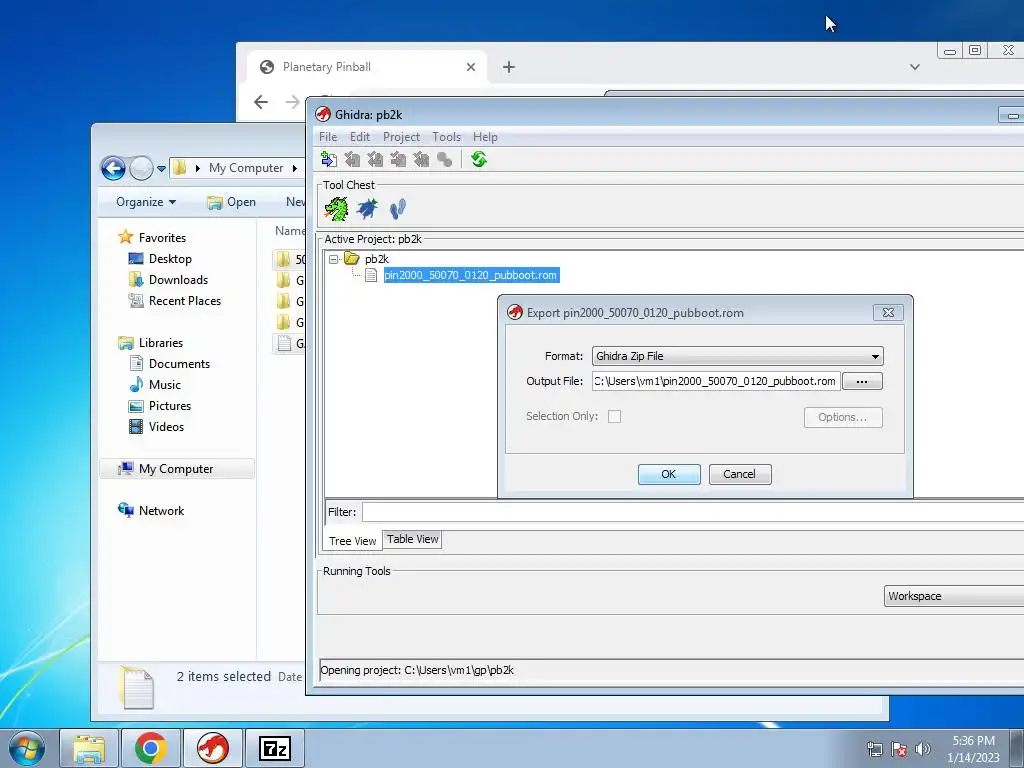Click the Open button in Explorer toolbar
This screenshot has width=1024, height=768.
[x=231, y=202]
